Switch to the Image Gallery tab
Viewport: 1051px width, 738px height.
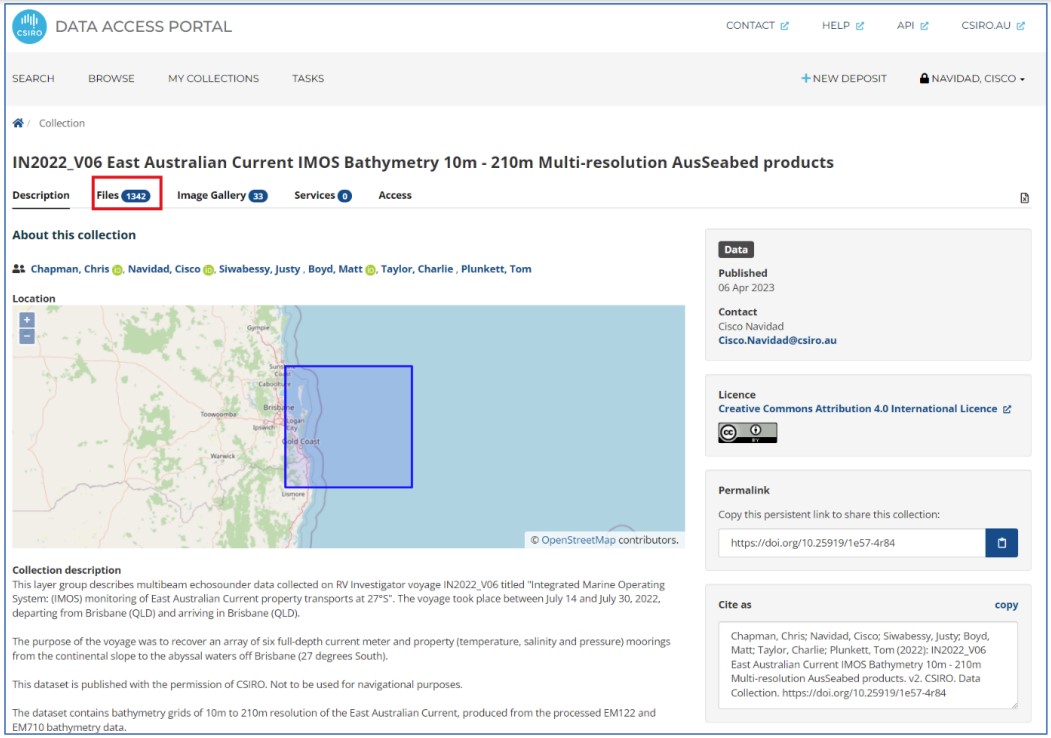[x=221, y=195]
